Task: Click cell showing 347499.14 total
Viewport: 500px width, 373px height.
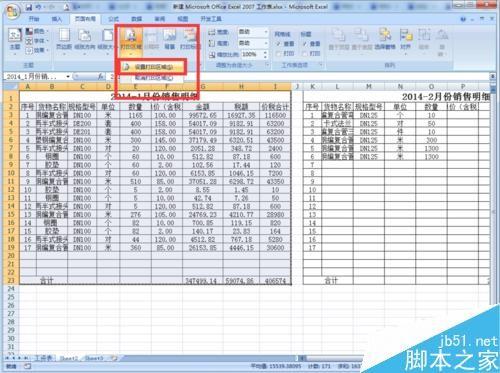Action: click(x=203, y=281)
